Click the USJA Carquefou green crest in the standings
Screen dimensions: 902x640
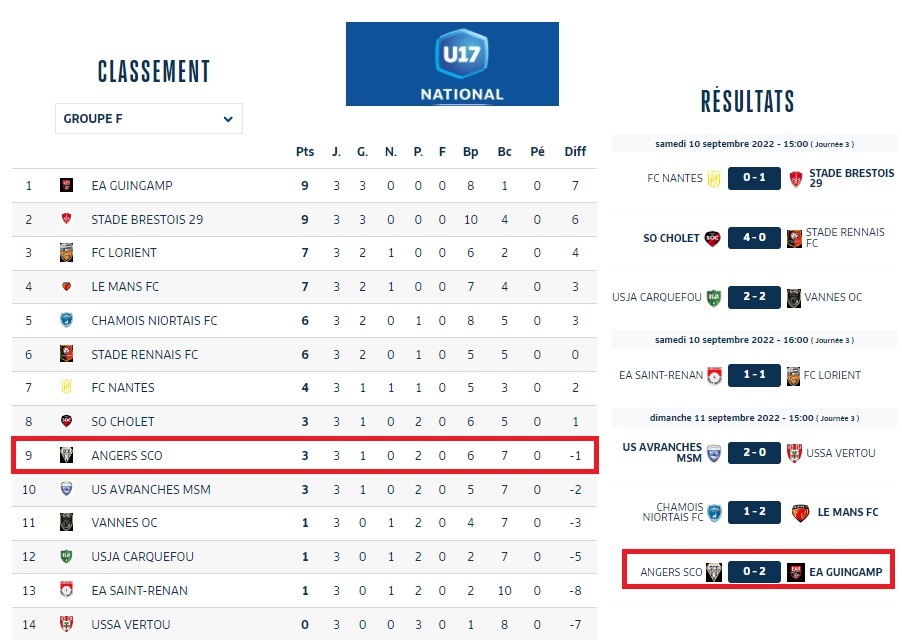(x=66, y=557)
